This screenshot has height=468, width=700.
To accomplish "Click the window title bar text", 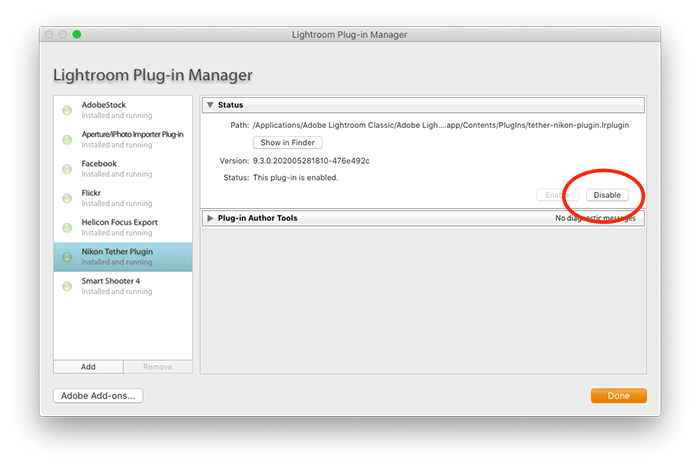I will click(x=350, y=34).
